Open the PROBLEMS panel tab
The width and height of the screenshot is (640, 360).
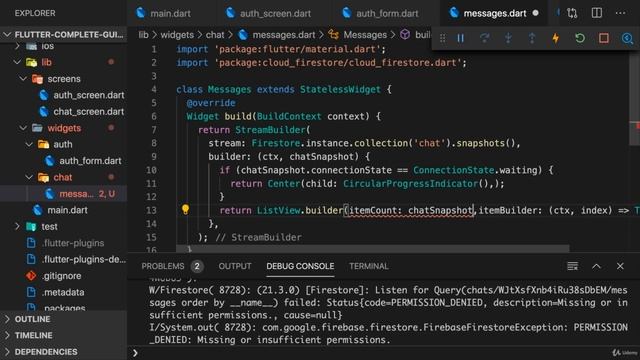tap(163, 266)
